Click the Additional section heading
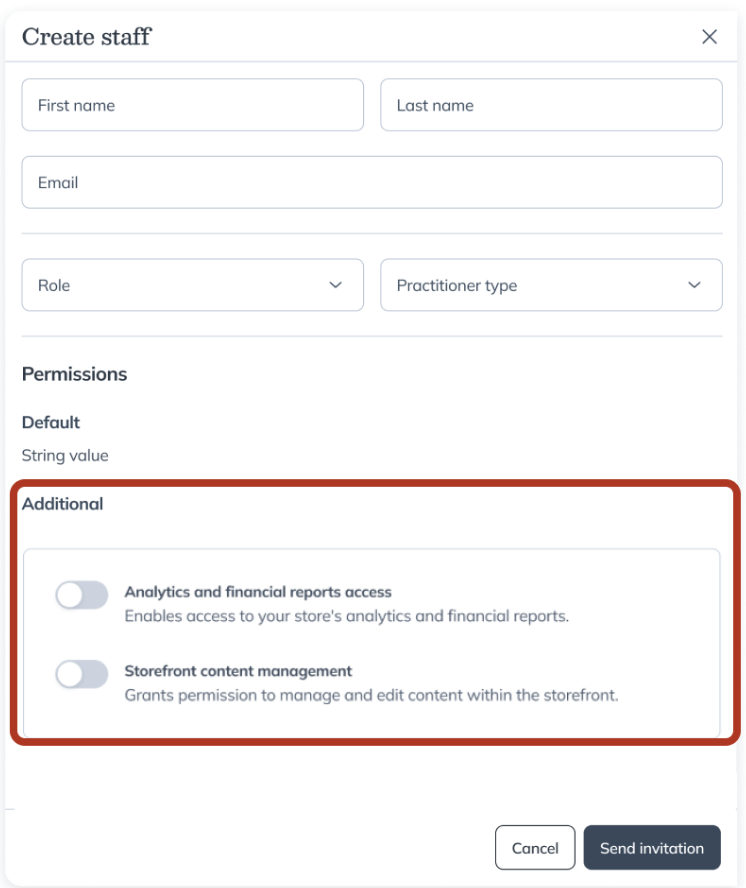This screenshot has width=746, height=888. click(63, 504)
